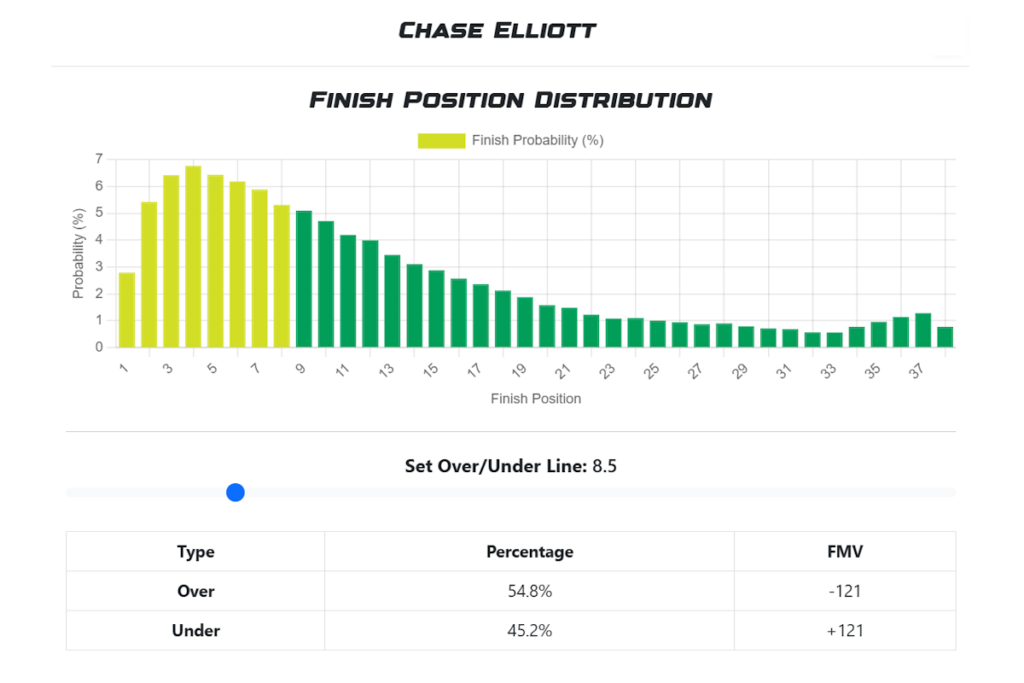Click the Type column header
This screenshot has width=1024, height=683.
click(x=196, y=552)
